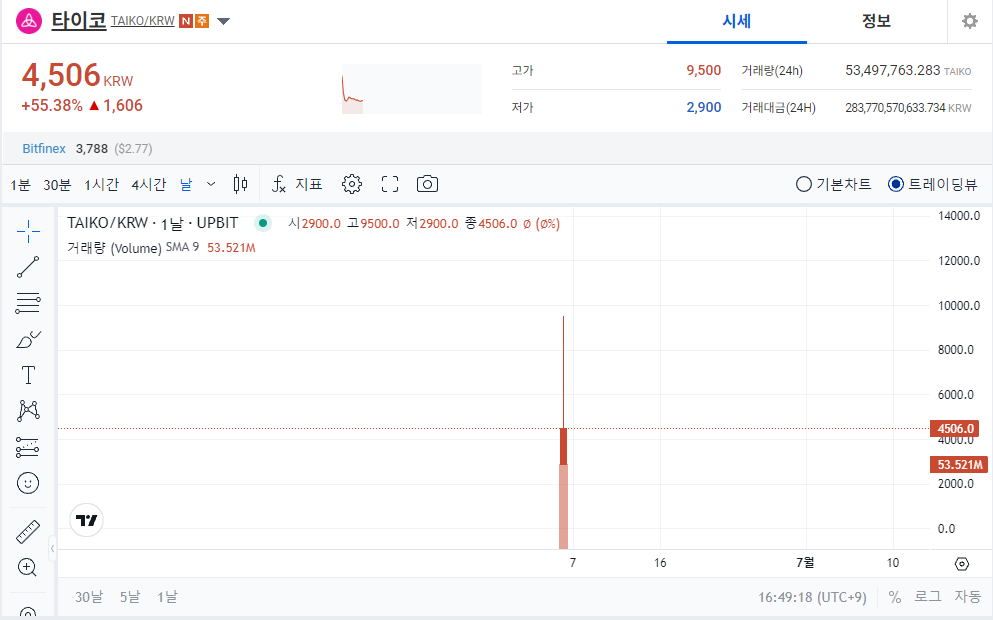Viewport: 993px width, 620px height.
Task: Expand the TAIKO/KRW market selector arrow
Action: (x=223, y=22)
